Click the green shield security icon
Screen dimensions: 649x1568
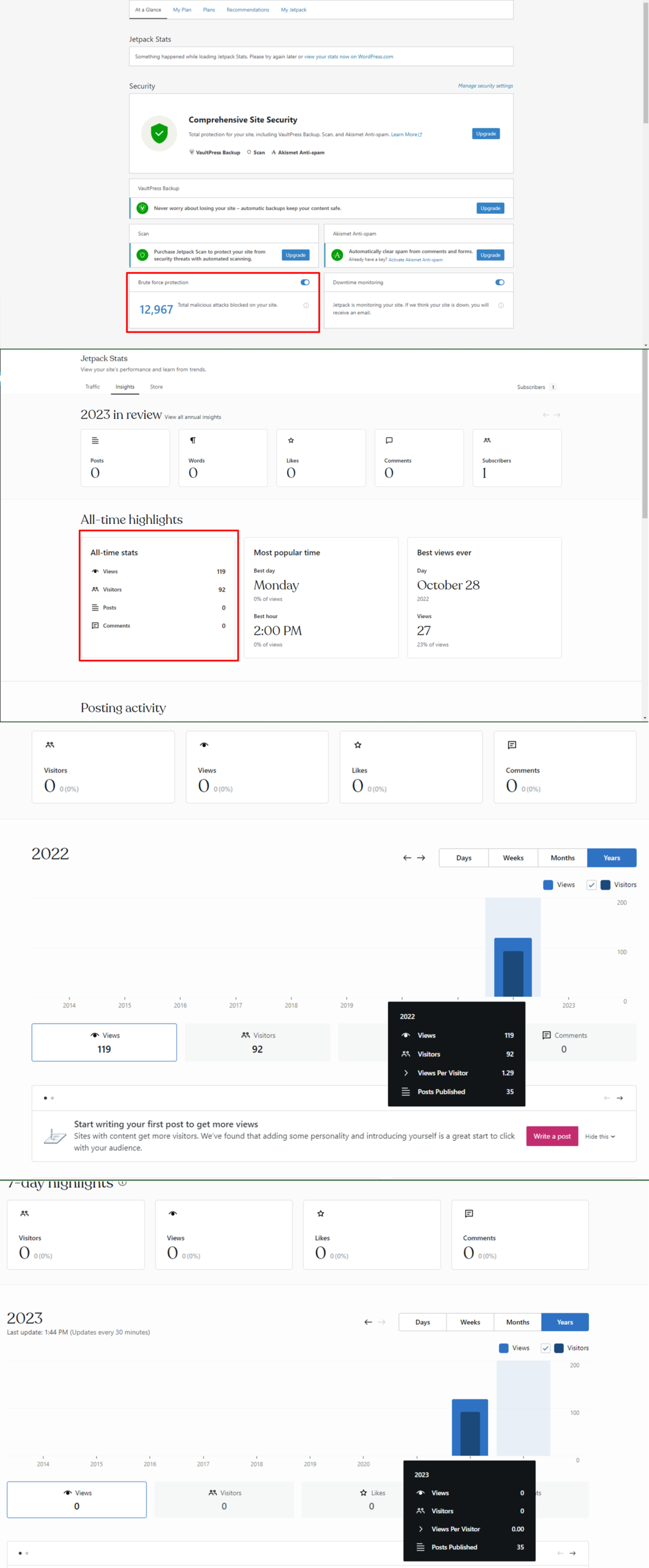[159, 133]
